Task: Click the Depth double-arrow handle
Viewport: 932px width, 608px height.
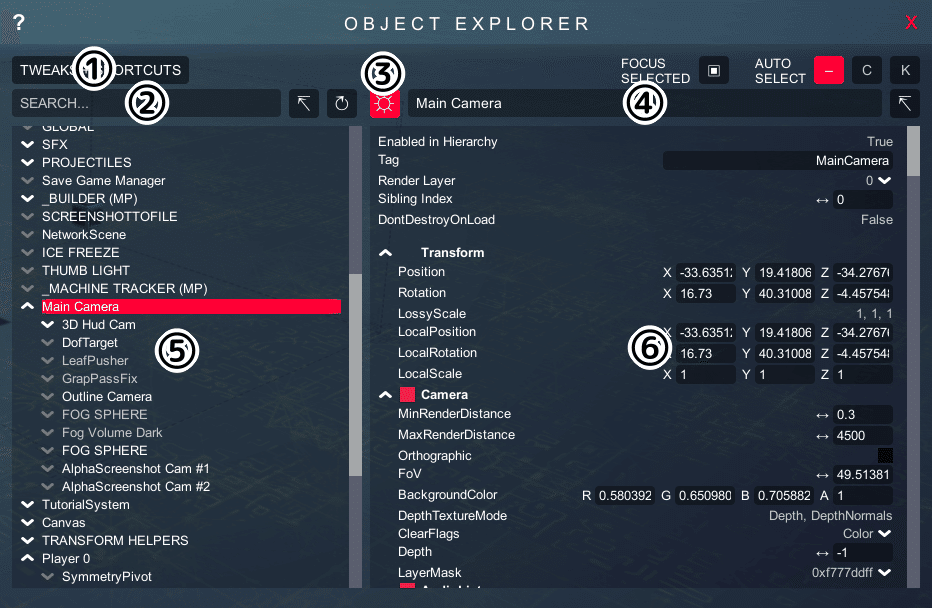Action: (822, 553)
